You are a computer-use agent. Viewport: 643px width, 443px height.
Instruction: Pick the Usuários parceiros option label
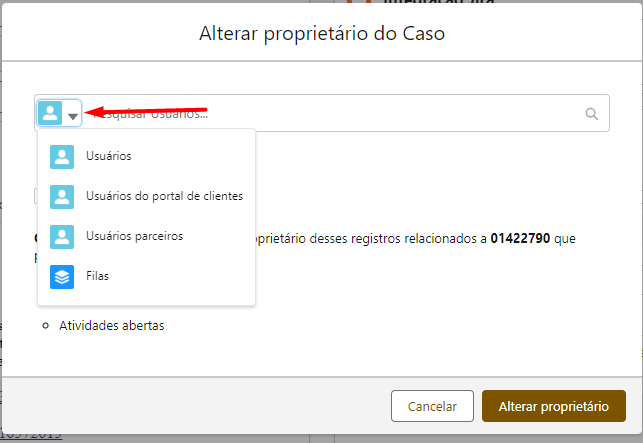click(x=135, y=236)
